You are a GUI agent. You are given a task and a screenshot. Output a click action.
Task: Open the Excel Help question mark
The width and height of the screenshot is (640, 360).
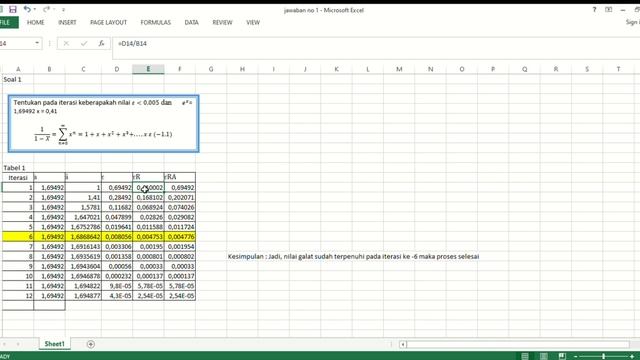594,10
